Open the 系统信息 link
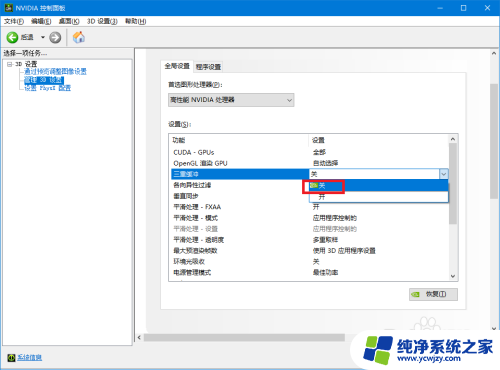Screen dimensions: 500x370 point(29,357)
